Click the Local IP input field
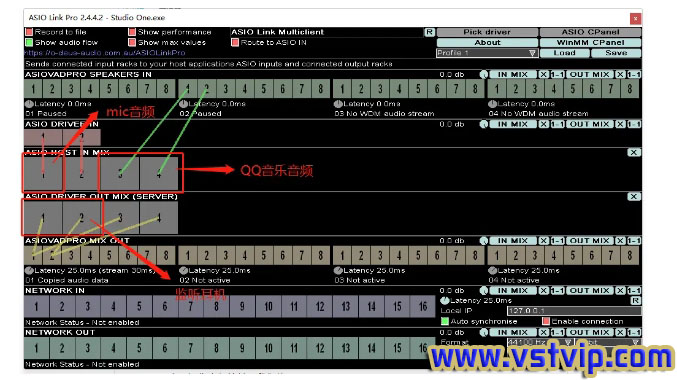The width and height of the screenshot is (677, 380). [574, 311]
